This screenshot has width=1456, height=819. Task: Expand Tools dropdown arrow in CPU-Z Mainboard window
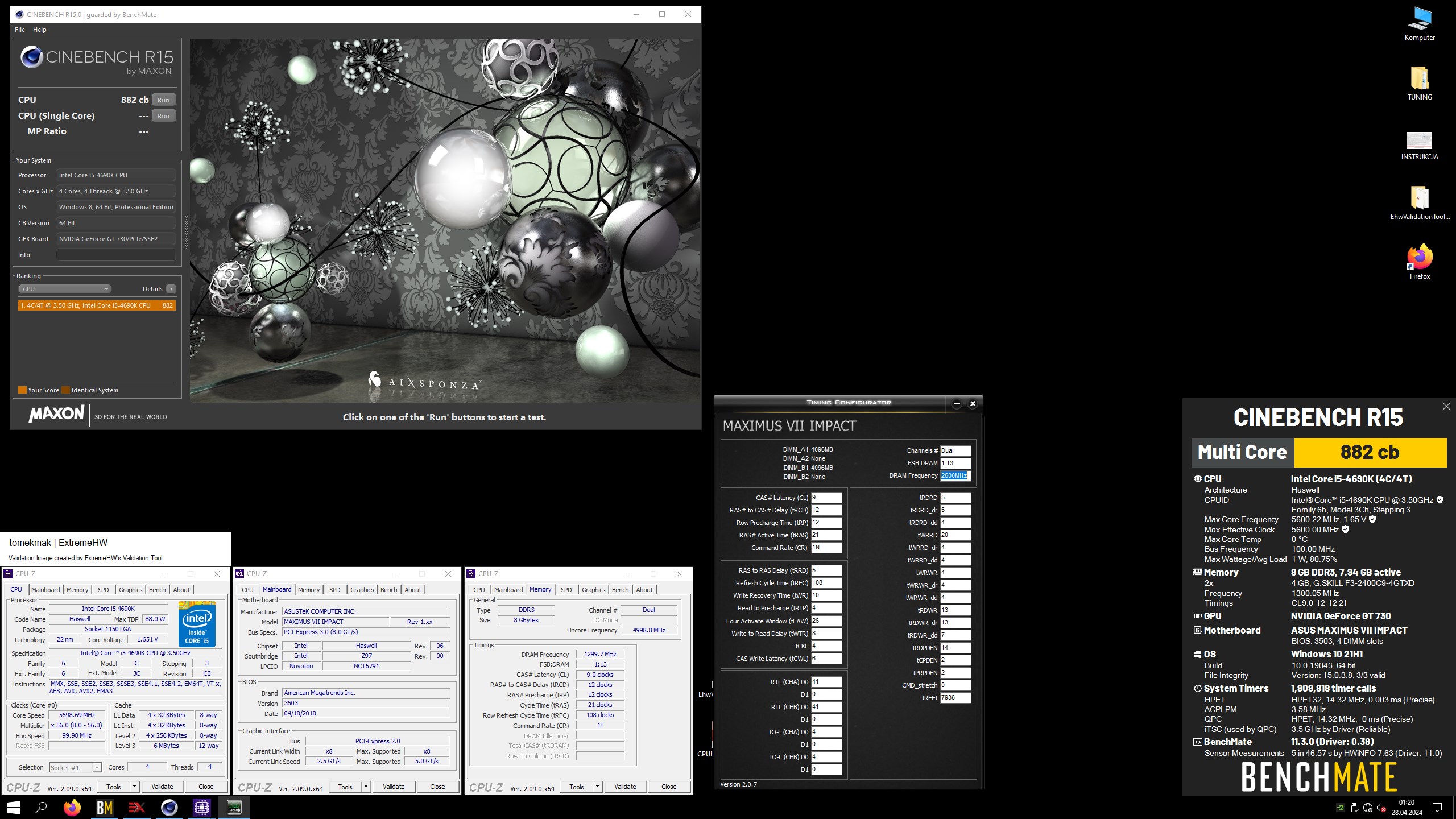click(x=366, y=787)
